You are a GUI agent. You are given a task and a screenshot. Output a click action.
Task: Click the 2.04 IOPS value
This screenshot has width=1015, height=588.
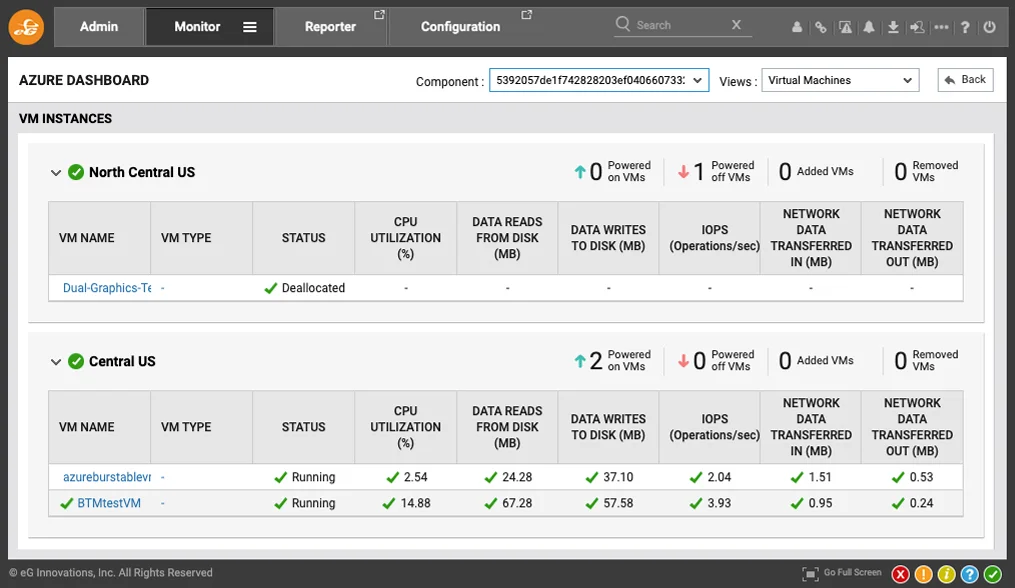[x=719, y=477]
